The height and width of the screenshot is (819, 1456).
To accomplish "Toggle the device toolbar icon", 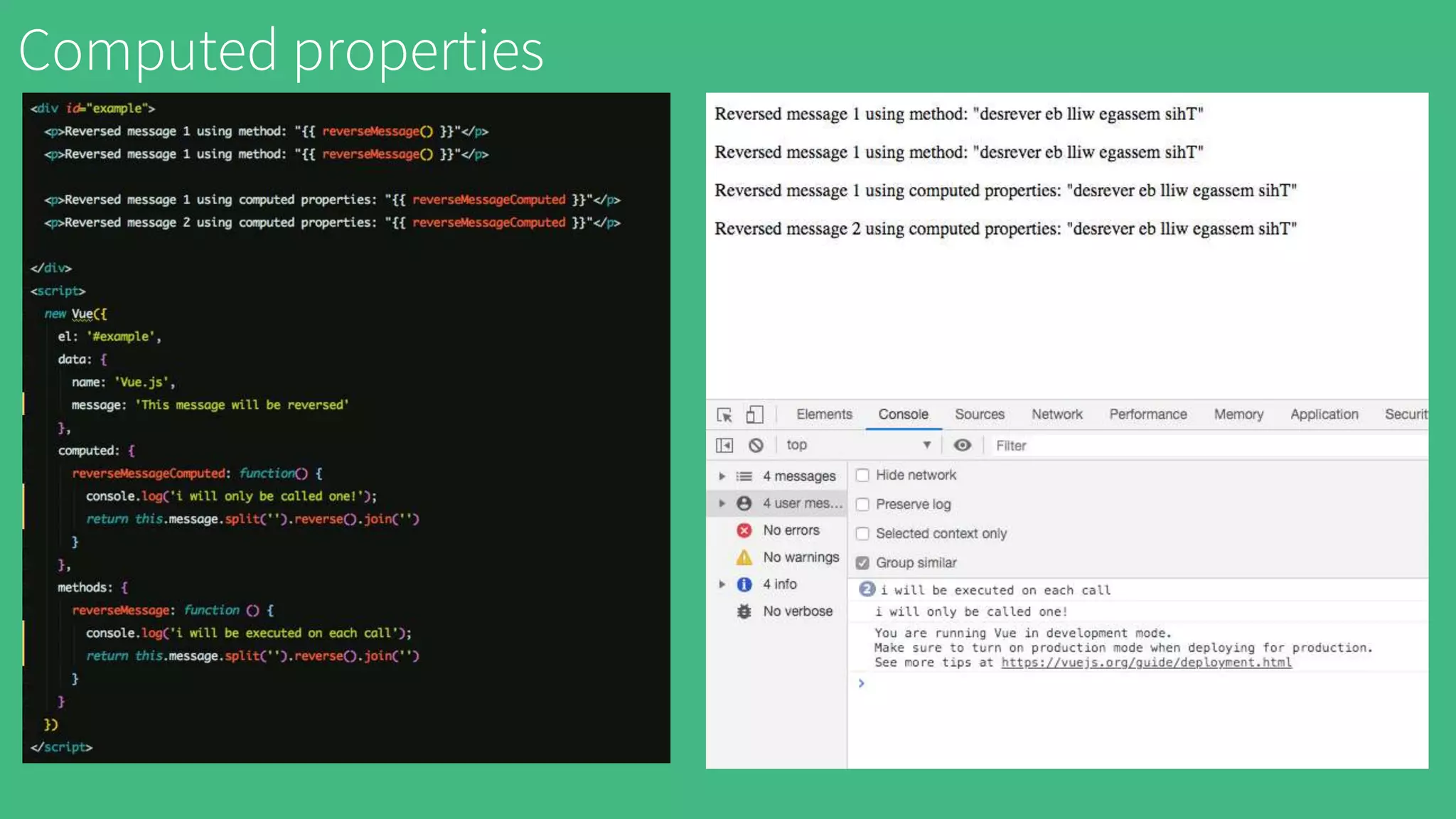I will (754, 414).
